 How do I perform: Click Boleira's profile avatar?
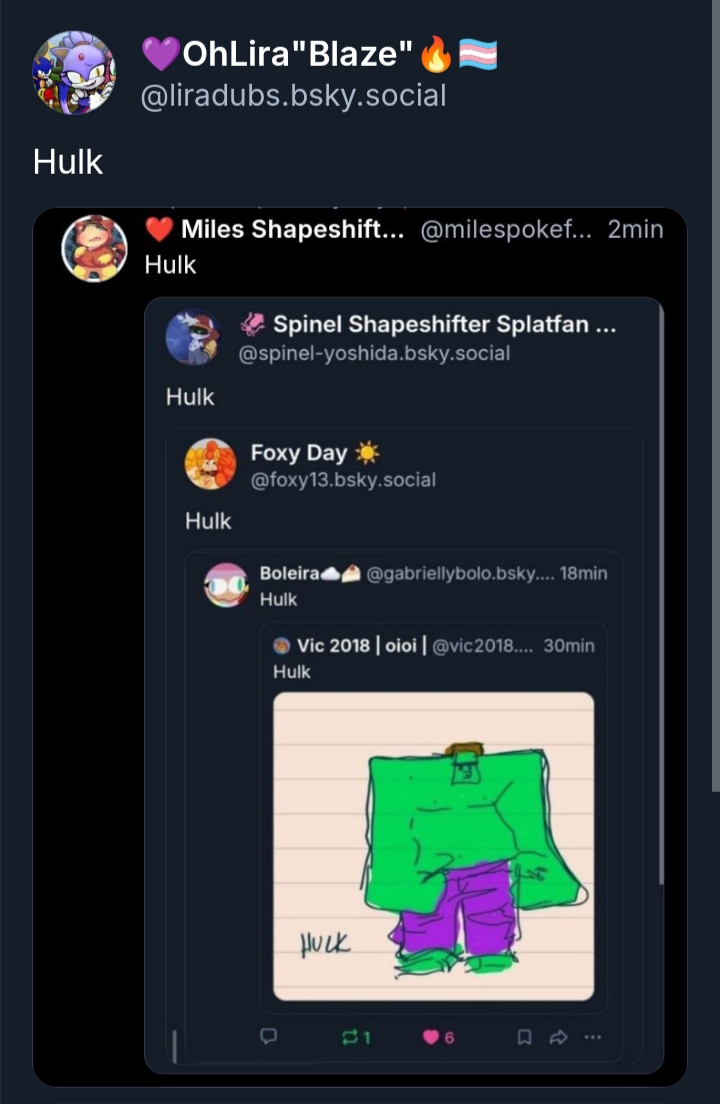pyautogui.click(x=226, y=585)
